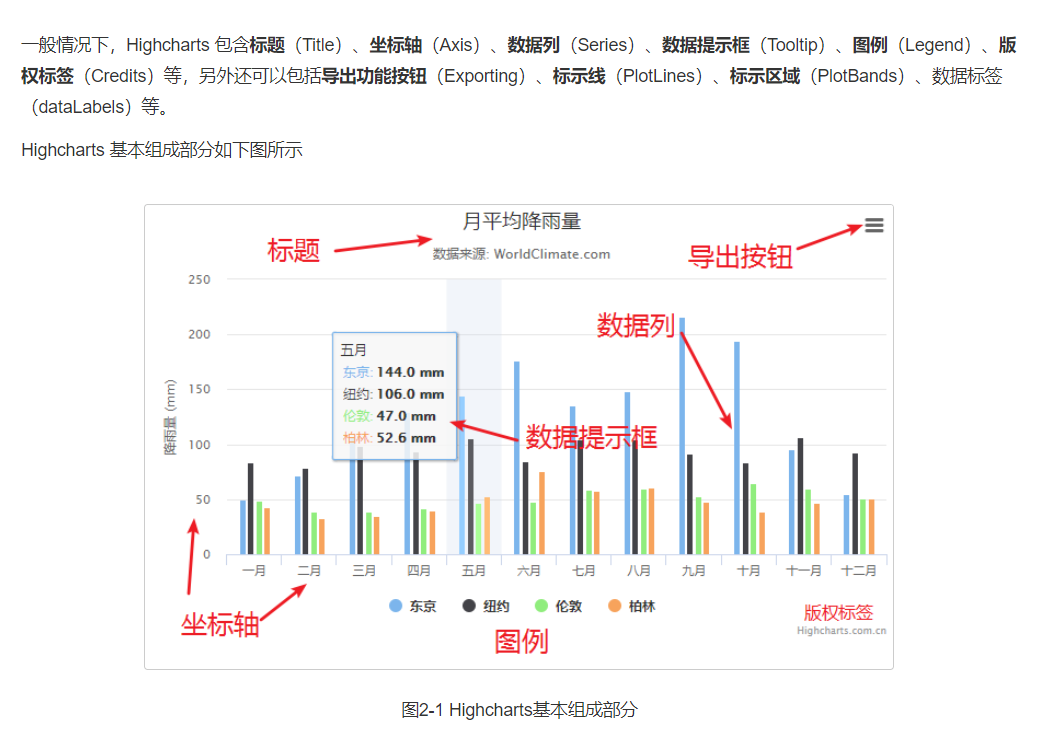The width and height of the screenshot is (1053, 736).
Task: Click the dark 纽约 bar in 十一月
Action: pos(800,496)
